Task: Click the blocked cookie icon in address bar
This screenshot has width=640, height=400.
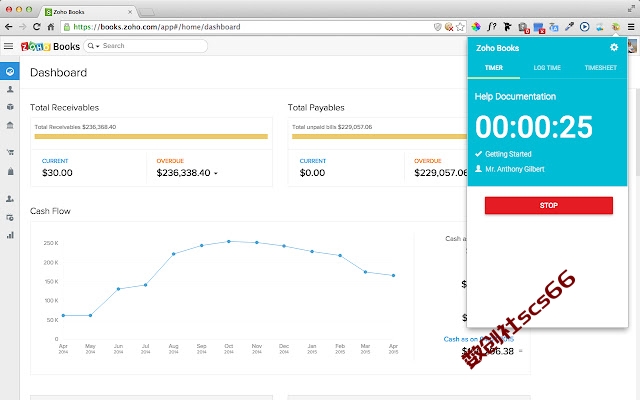Action: [x=449, y=27]
